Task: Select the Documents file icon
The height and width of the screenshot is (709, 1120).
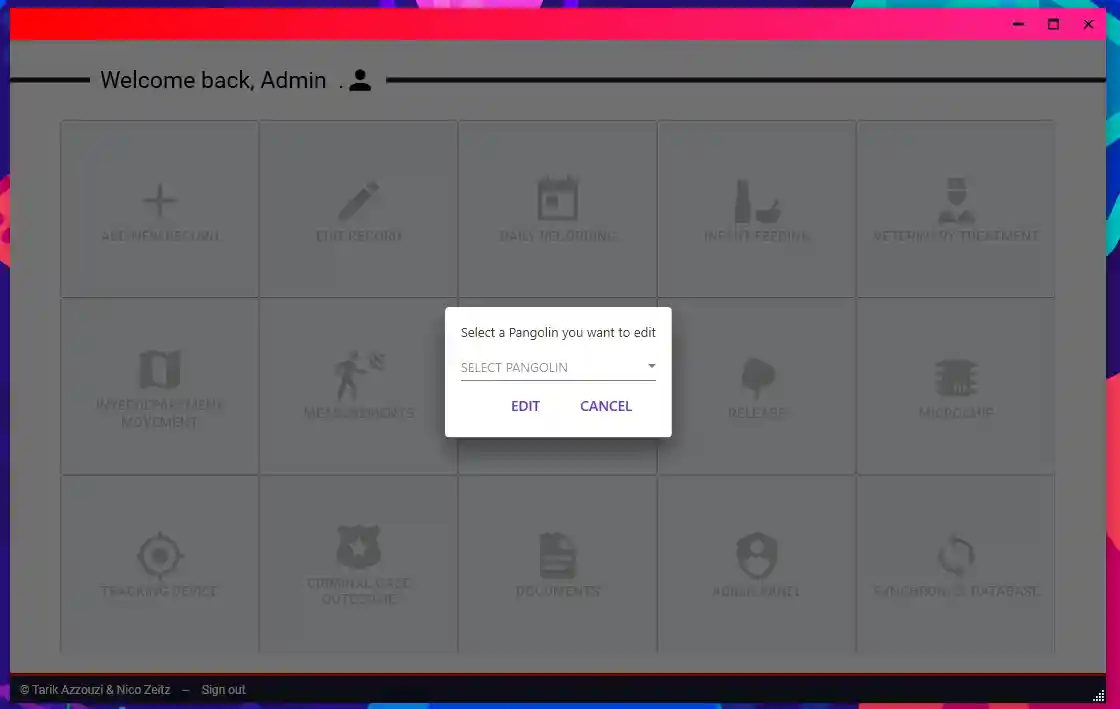Action: click(558, 555)
